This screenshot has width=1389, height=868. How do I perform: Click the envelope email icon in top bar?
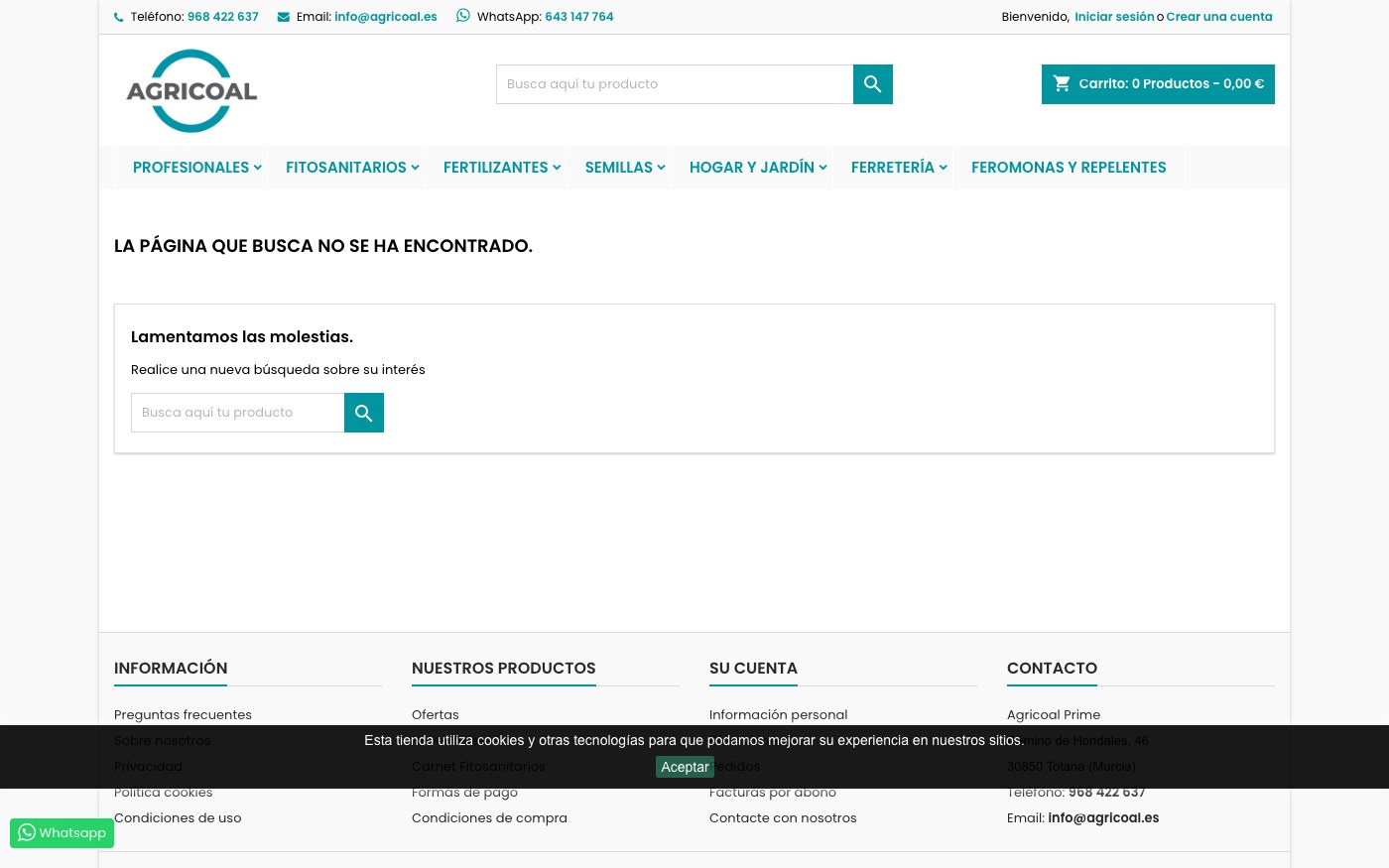pos(284,17)
